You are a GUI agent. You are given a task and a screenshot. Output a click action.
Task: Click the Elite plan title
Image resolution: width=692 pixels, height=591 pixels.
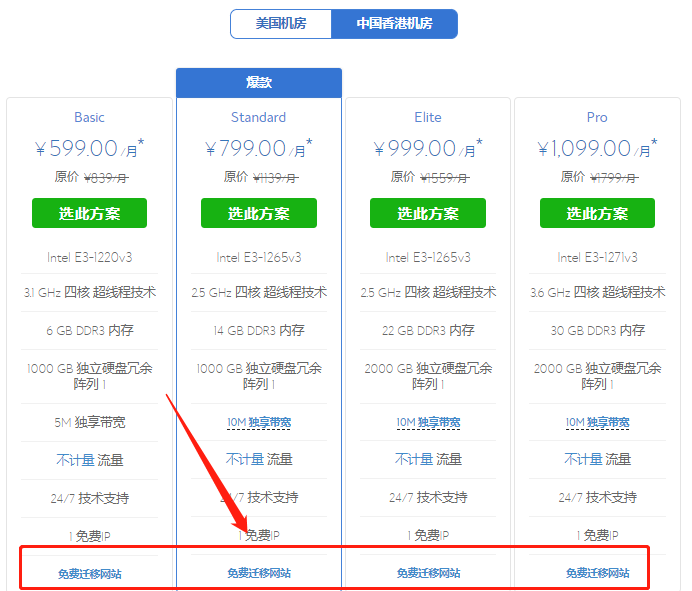pos(428,117)
